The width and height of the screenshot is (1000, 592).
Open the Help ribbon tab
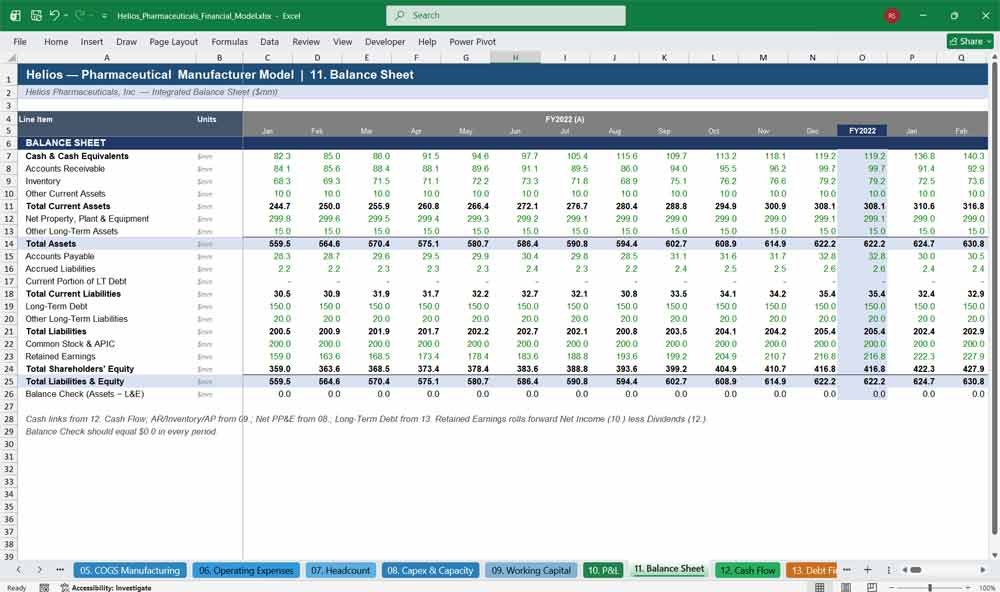pos(427,41)
